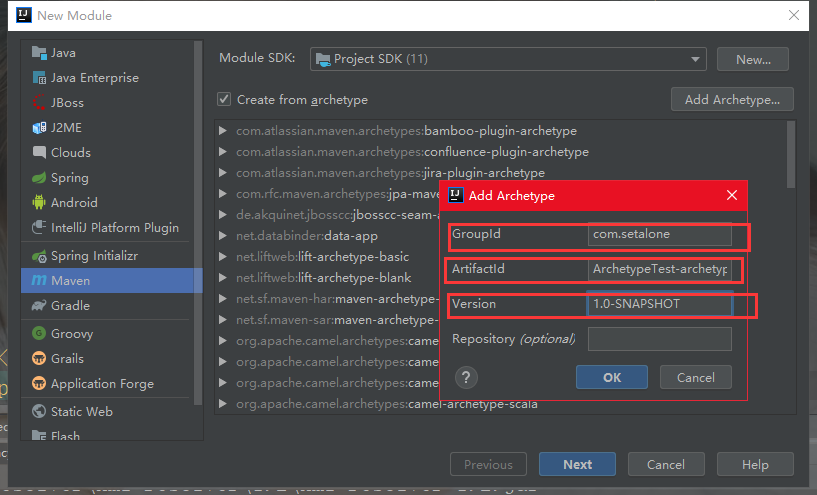
Task: Choose the Gradle module label
Action: point(70,305)
